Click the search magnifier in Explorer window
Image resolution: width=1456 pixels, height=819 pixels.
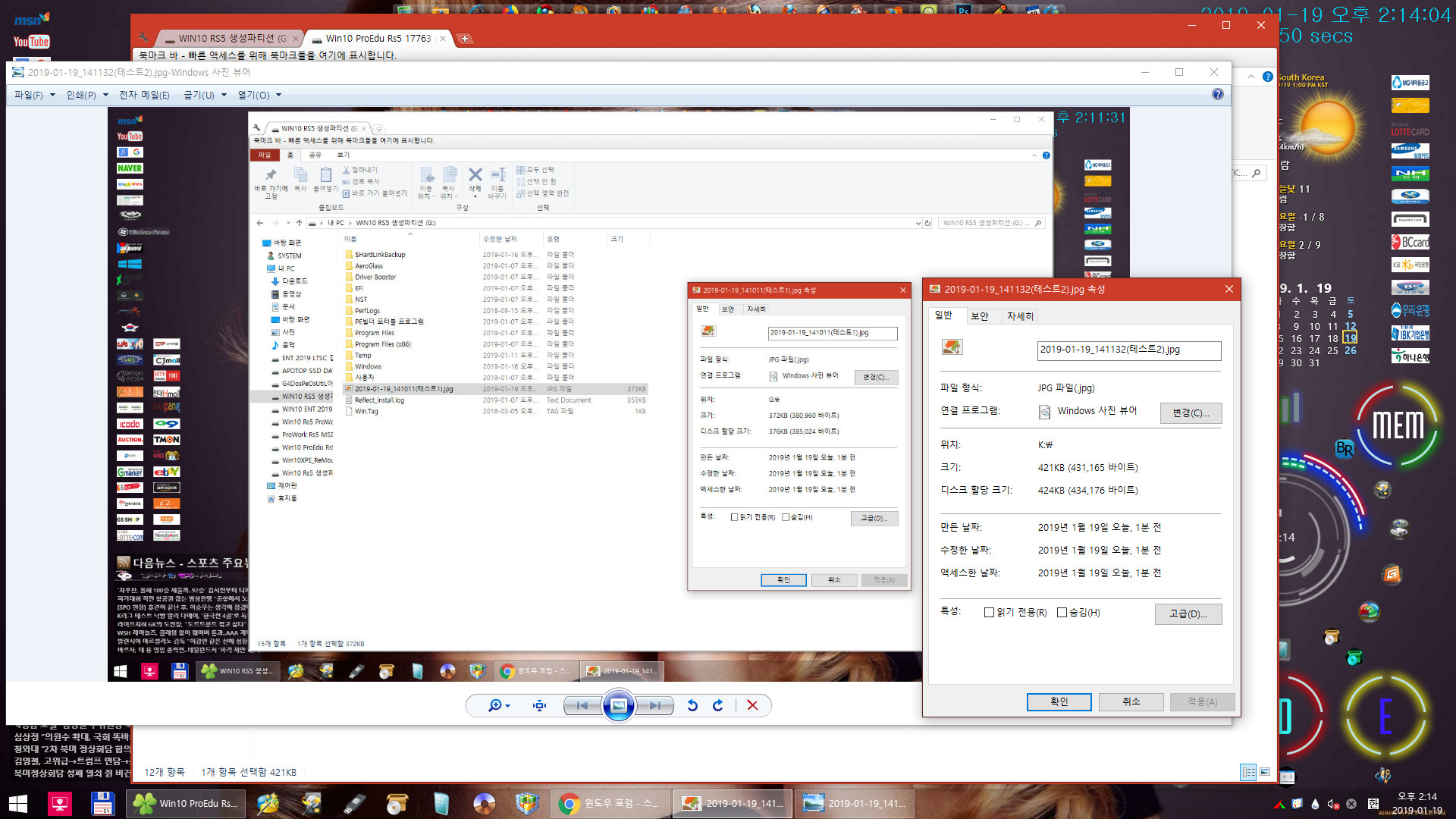(x=1257, y=173)
